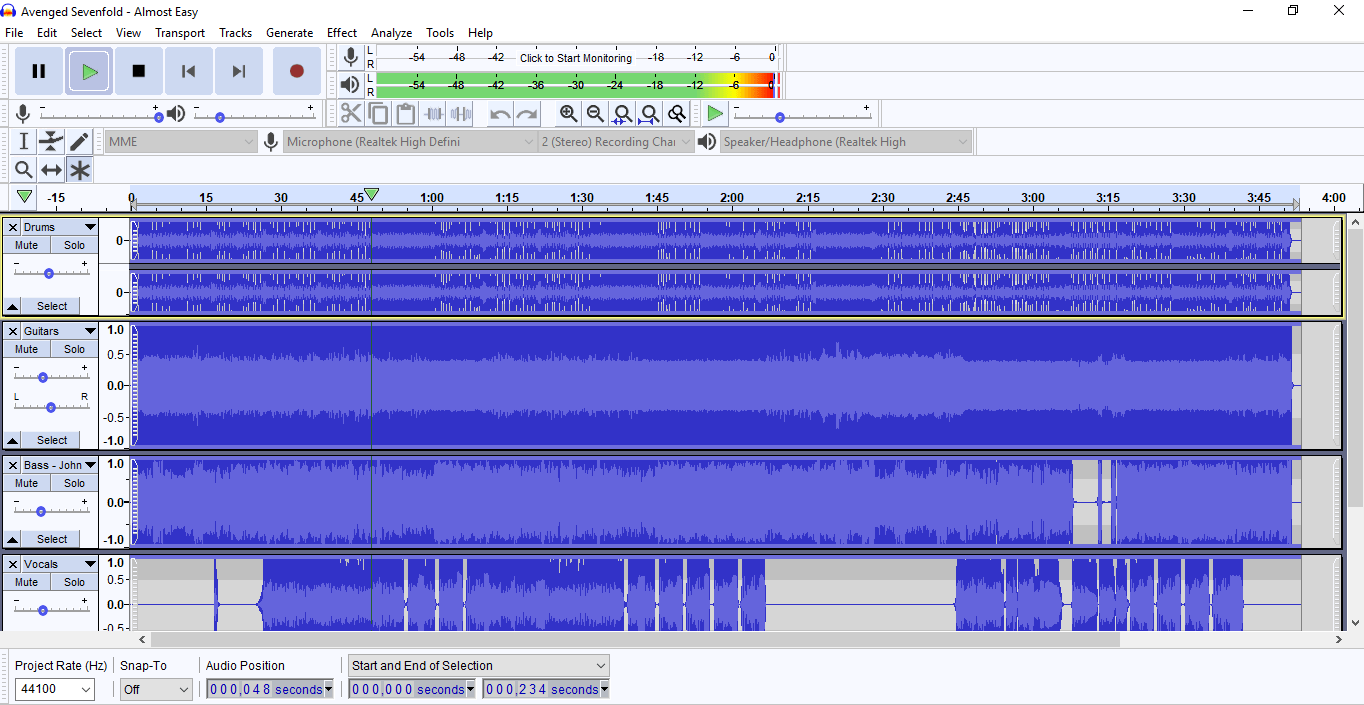Choose the Time Shift tool
Viewport: 1364px width, 705px height.
(x=50, y=169)
